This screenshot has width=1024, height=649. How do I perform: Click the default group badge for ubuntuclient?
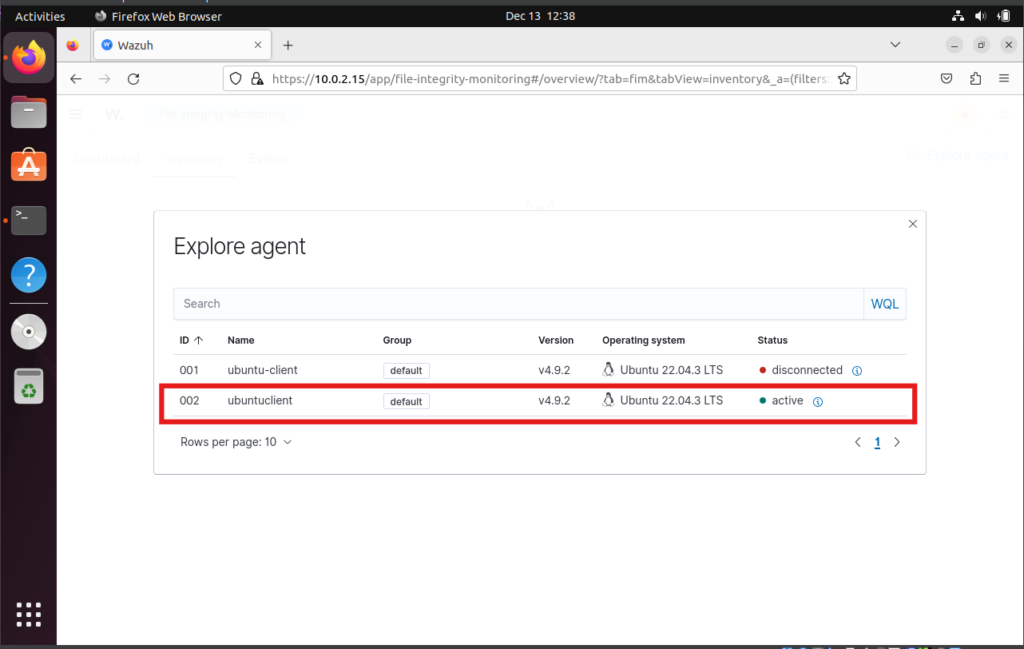[406, 402]
